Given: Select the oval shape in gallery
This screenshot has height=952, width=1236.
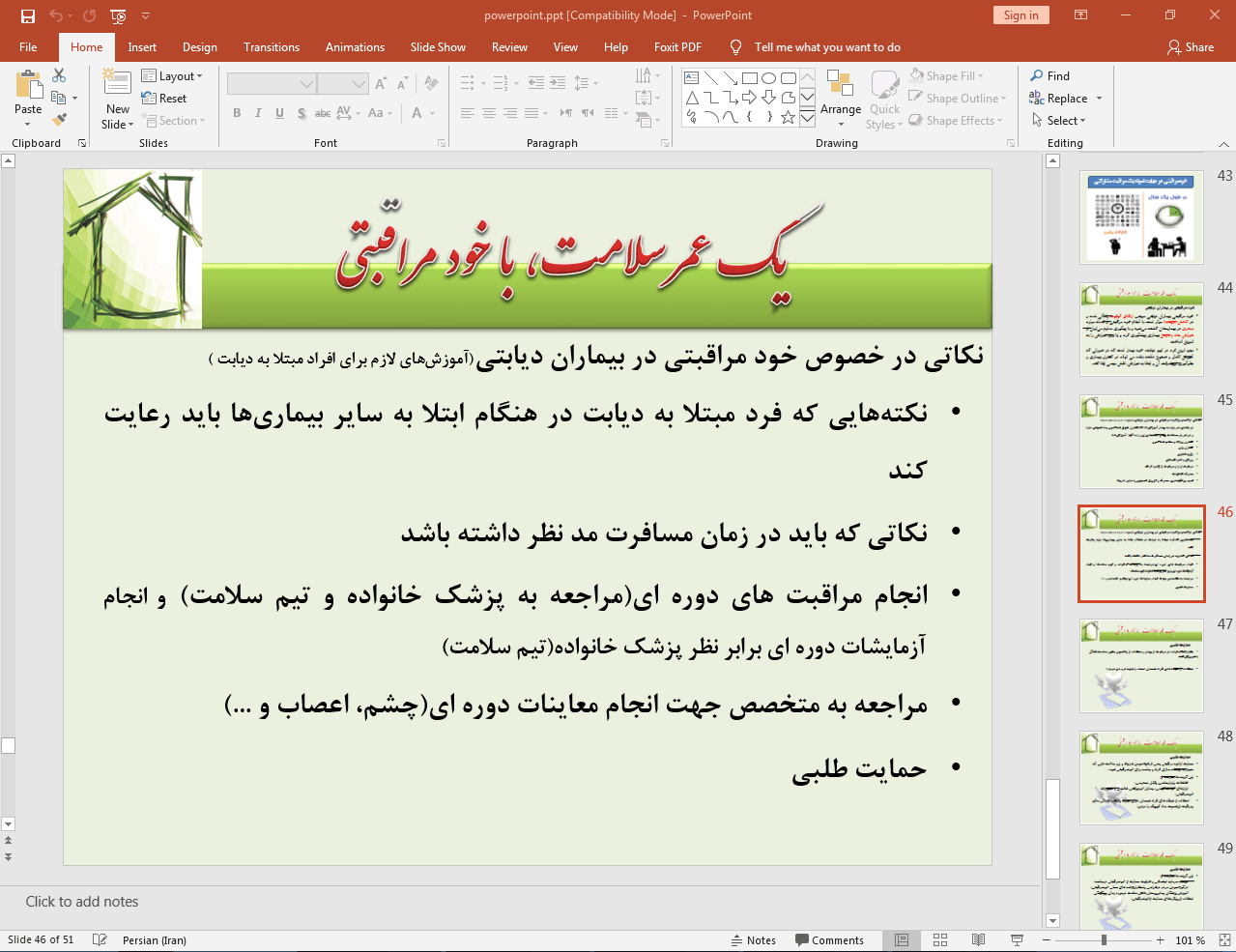Looking at the screenshot, I should pyautogui.click(x=768, y=78).
